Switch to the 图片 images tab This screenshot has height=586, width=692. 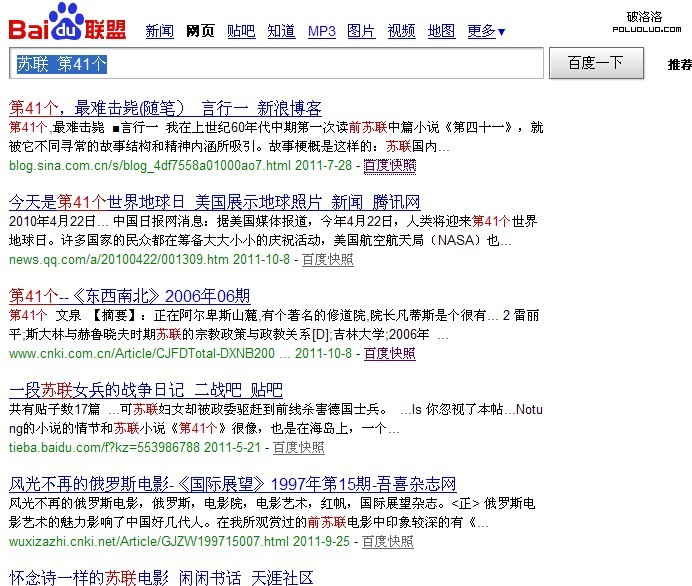(361, 31)
